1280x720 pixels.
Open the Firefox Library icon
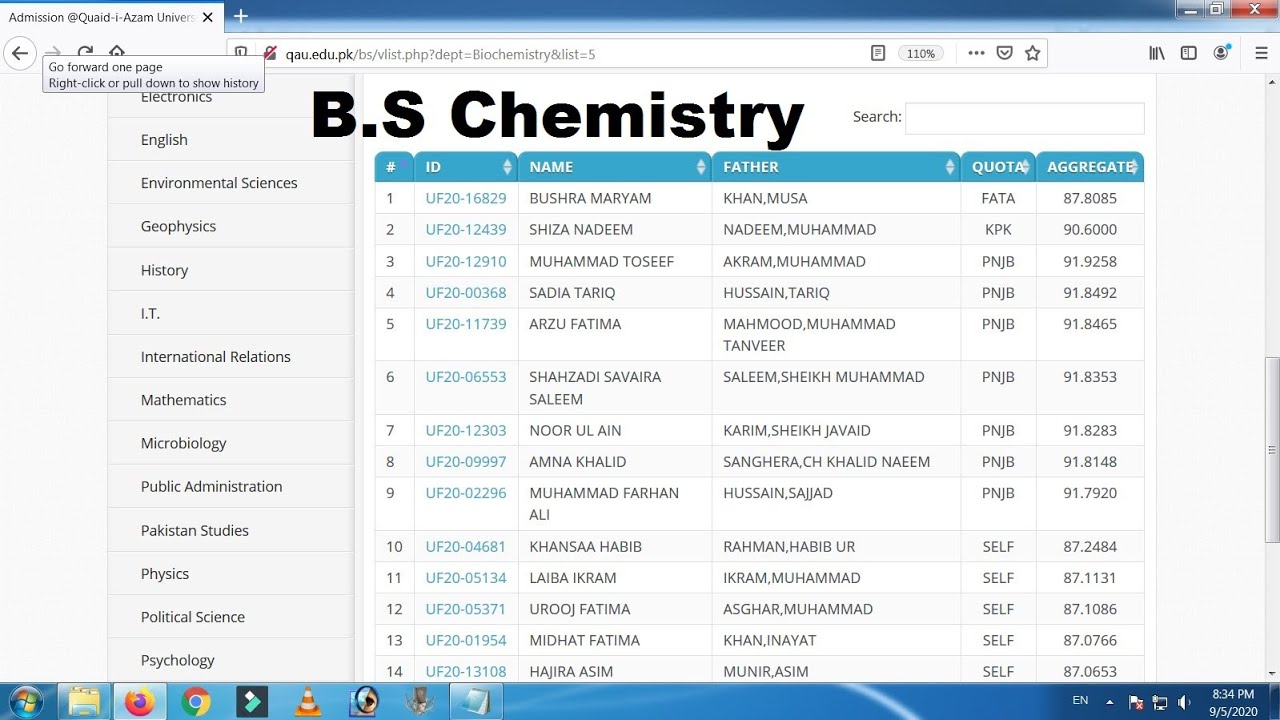pos(1157,53)
